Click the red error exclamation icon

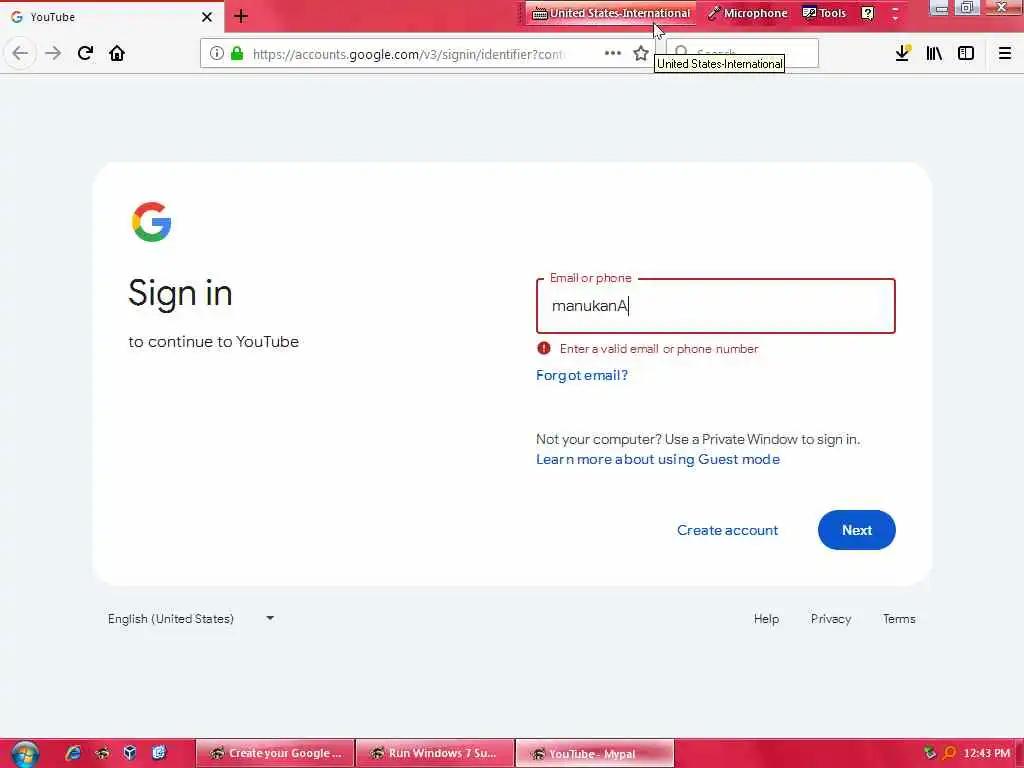pyautogui.click(x=543, y=348)
